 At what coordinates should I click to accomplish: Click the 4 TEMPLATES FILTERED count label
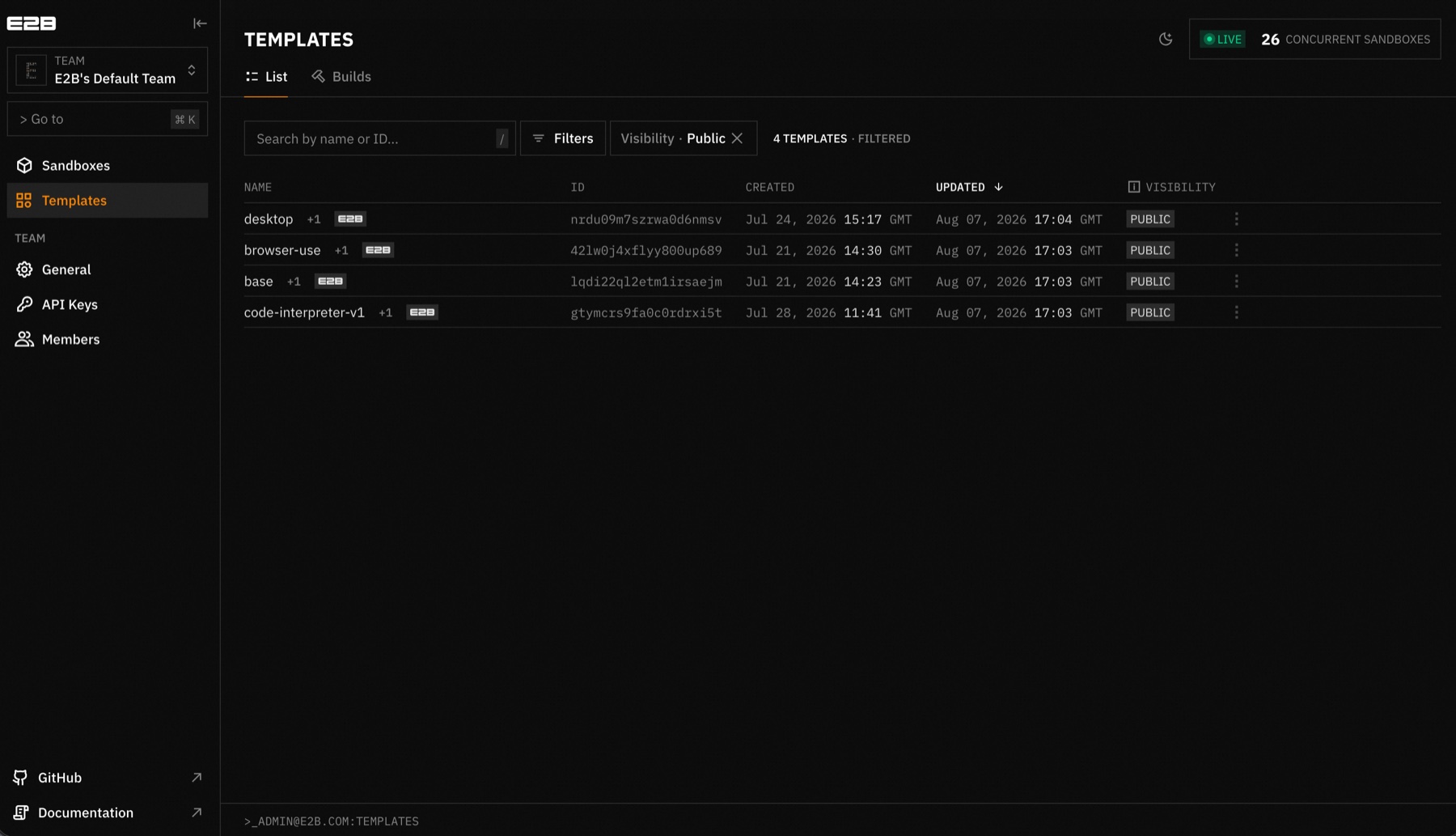[x=841, y=138]
